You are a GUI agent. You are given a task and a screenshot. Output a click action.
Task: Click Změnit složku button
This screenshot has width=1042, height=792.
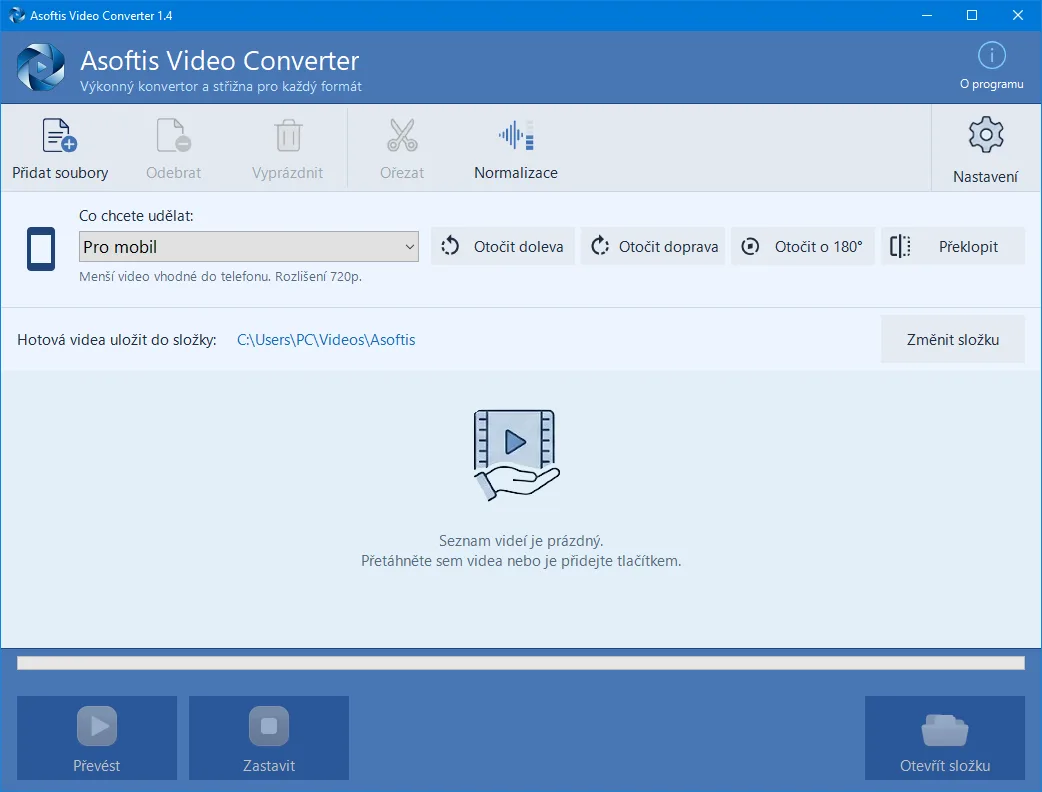point(953,340)
